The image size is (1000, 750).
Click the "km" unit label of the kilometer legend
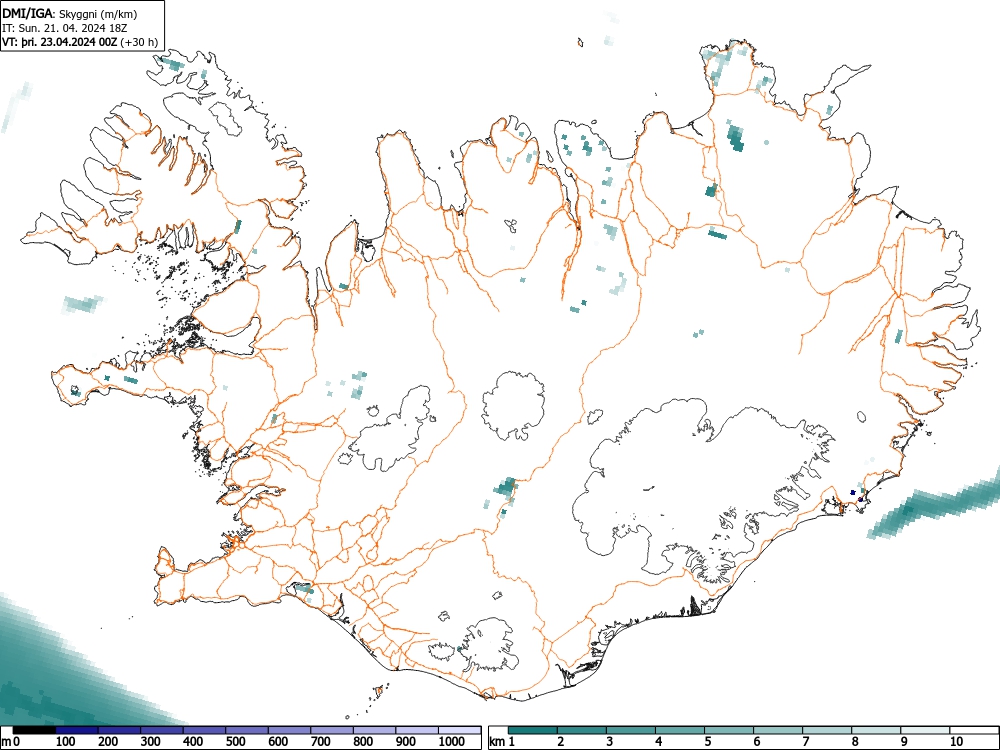[x=497, y=742]
